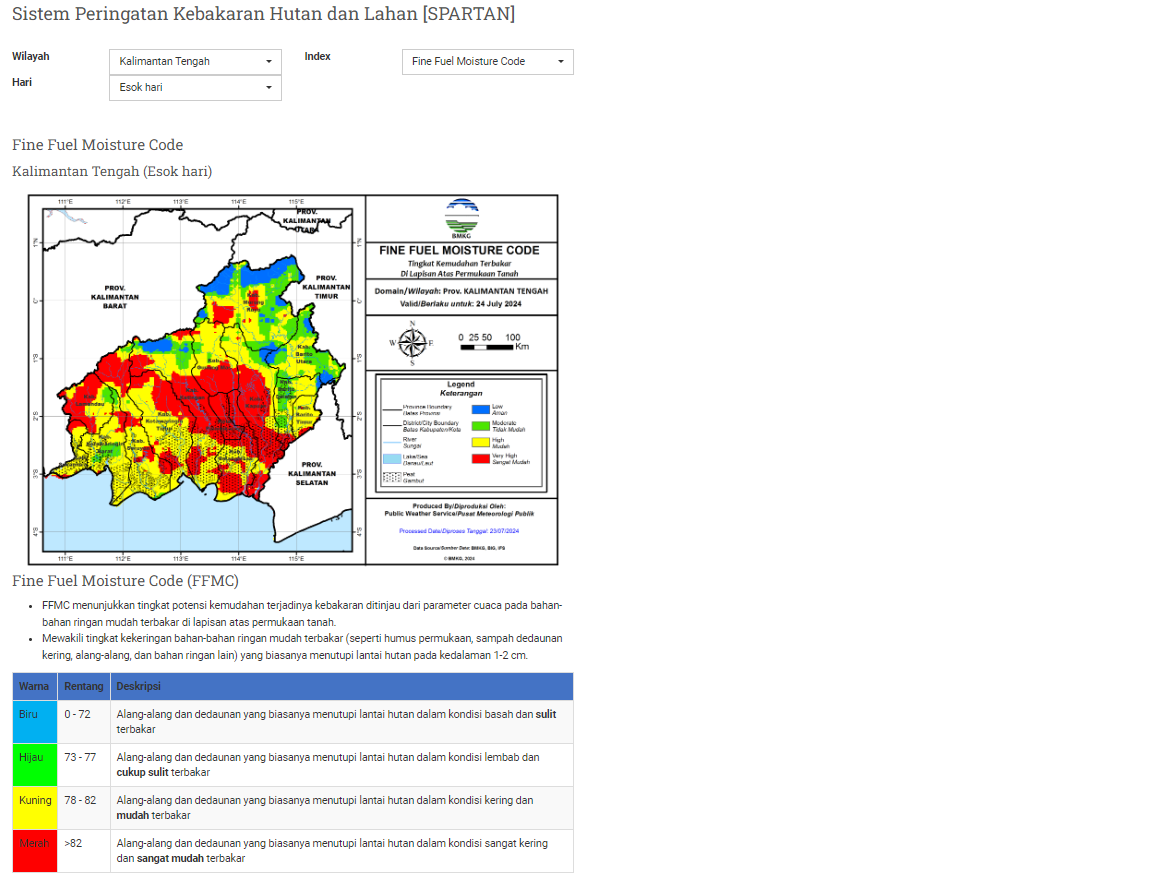Viewport: 1152px width, 875px height.
Task: Click the red Very High legend swatch
Action: pyautogui.click(x=480, y=459)
